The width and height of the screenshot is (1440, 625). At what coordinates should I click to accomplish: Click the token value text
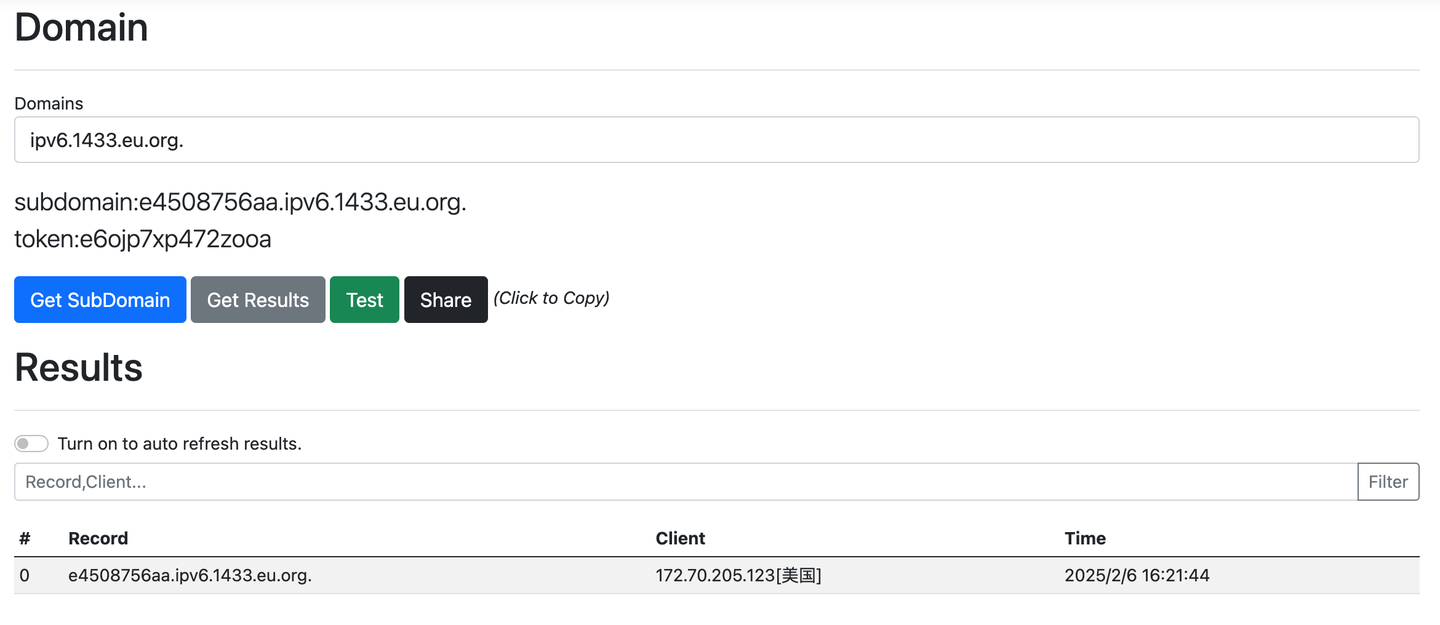click(x=143, y=239)
